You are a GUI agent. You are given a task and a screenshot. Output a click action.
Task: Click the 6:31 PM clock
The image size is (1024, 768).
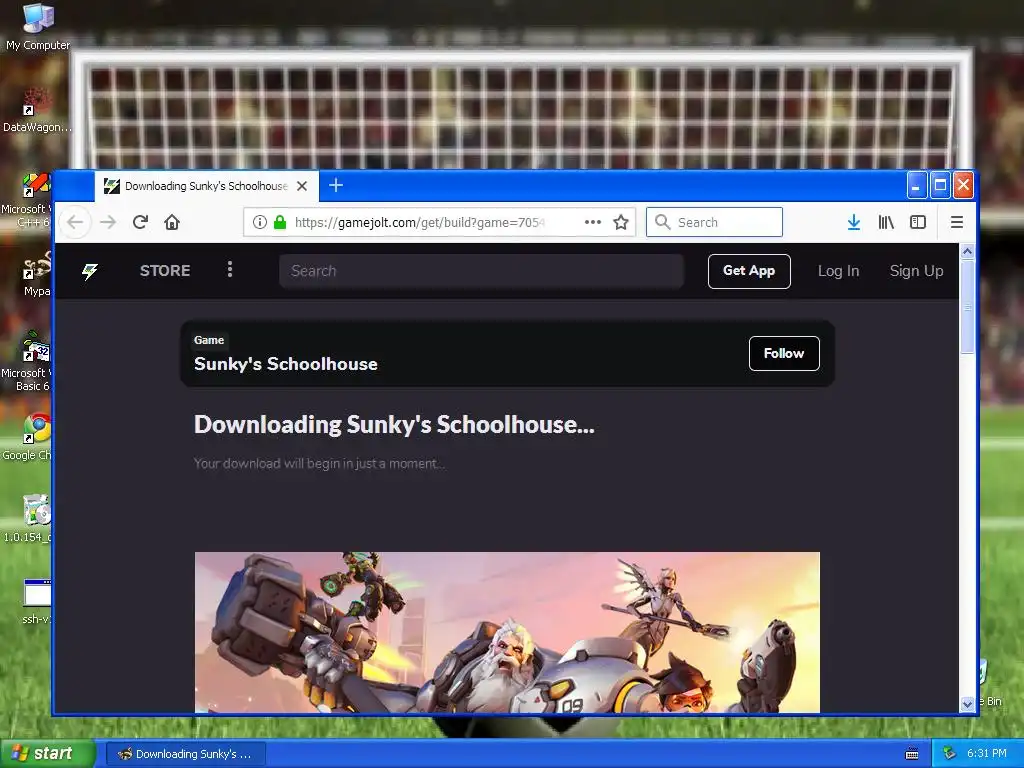point(987,754)
